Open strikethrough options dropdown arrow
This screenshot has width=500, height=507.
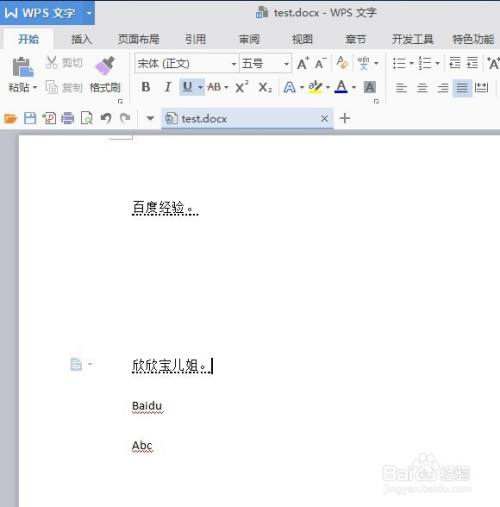226,87
